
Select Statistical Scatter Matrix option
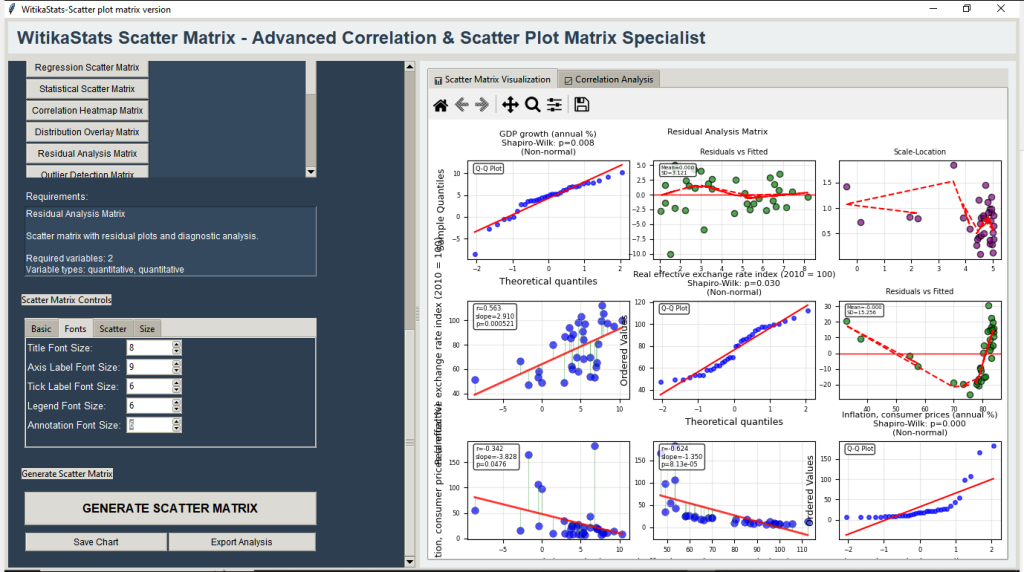point(87,89)
